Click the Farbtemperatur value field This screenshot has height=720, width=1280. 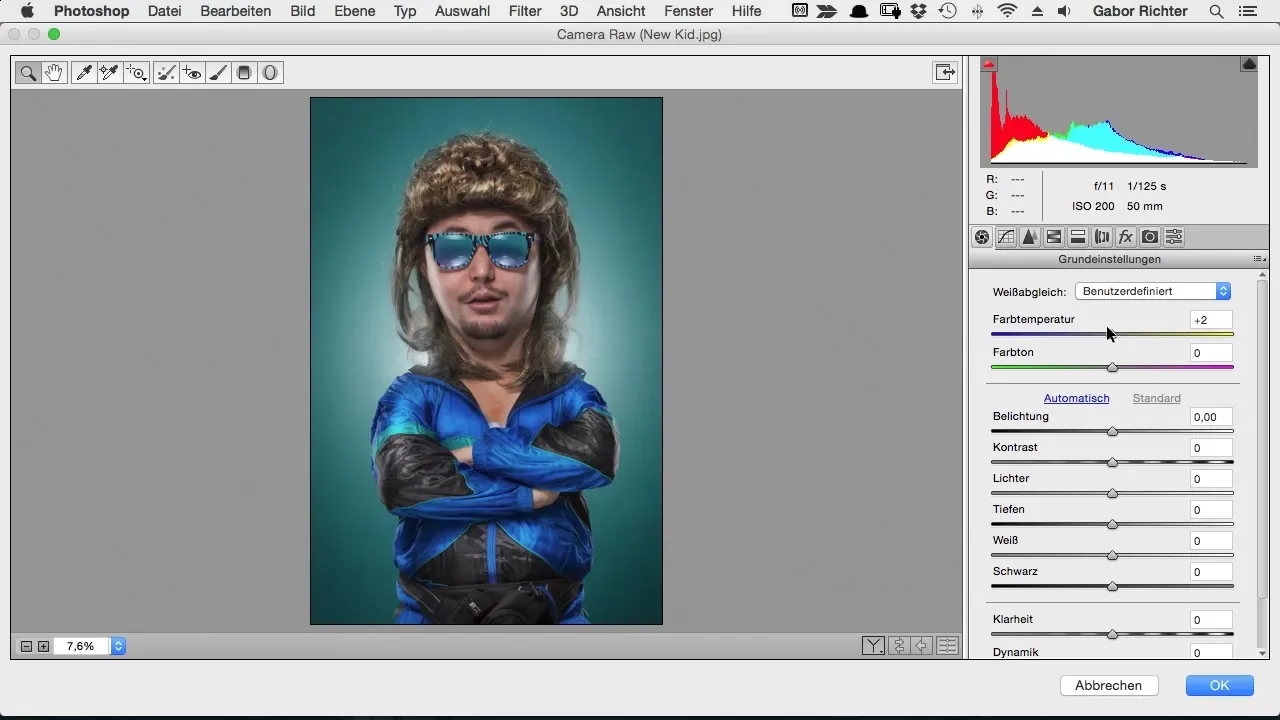[x=1211, y=320]
